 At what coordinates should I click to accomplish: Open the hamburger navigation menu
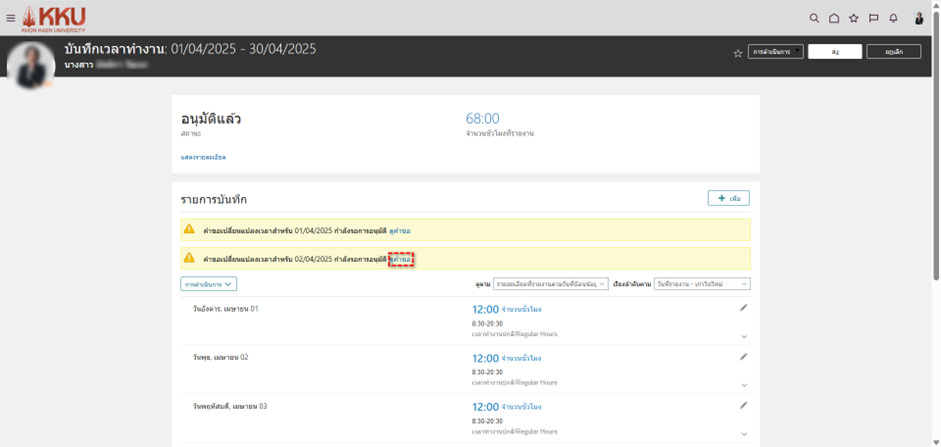coord(11,18)
